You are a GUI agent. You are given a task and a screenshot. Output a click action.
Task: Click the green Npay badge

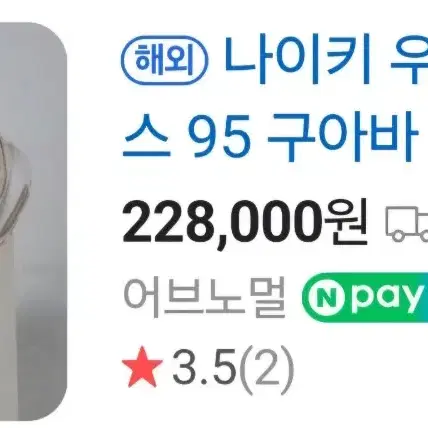point(365,298)
